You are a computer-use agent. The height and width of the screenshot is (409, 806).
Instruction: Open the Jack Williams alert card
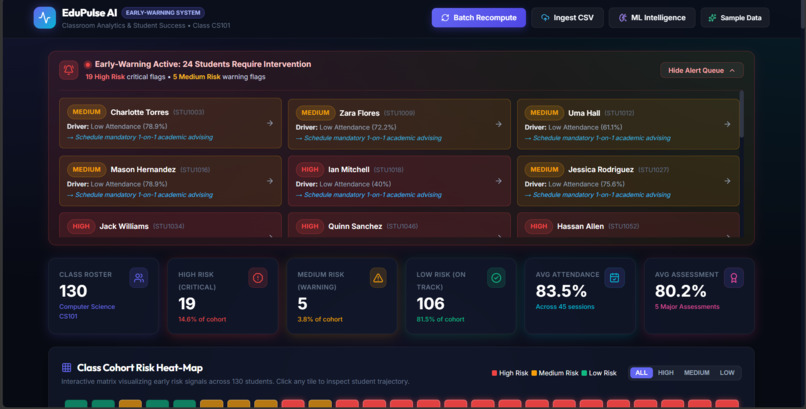tap(170, 225)
